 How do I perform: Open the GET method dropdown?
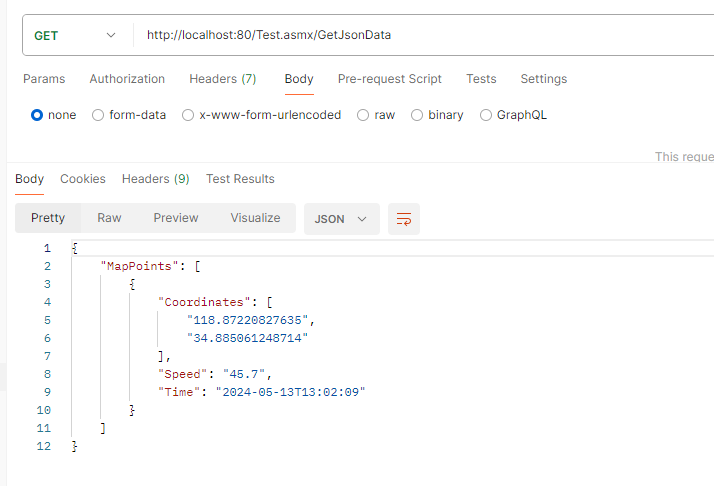(x=75, y=35)
